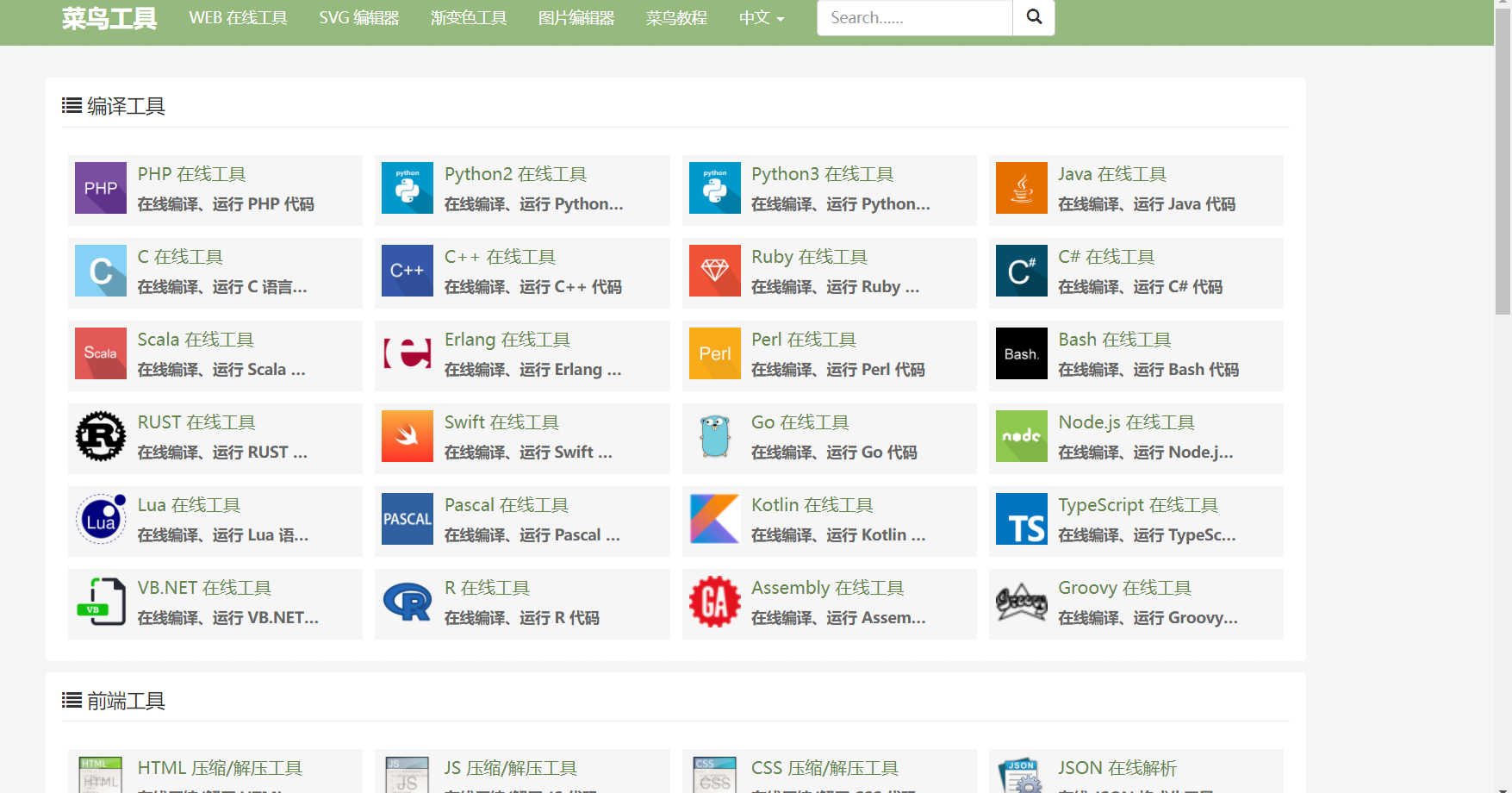The width and height of the screenshot is (1512, 793).
Task: Click the PHP purple logo icon
Action: 101,188
